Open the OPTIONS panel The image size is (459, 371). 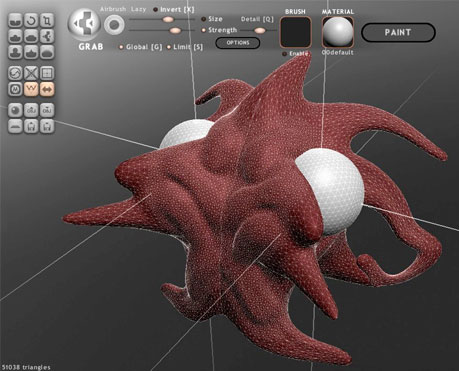pyautogui.click(x=238, y=43)
